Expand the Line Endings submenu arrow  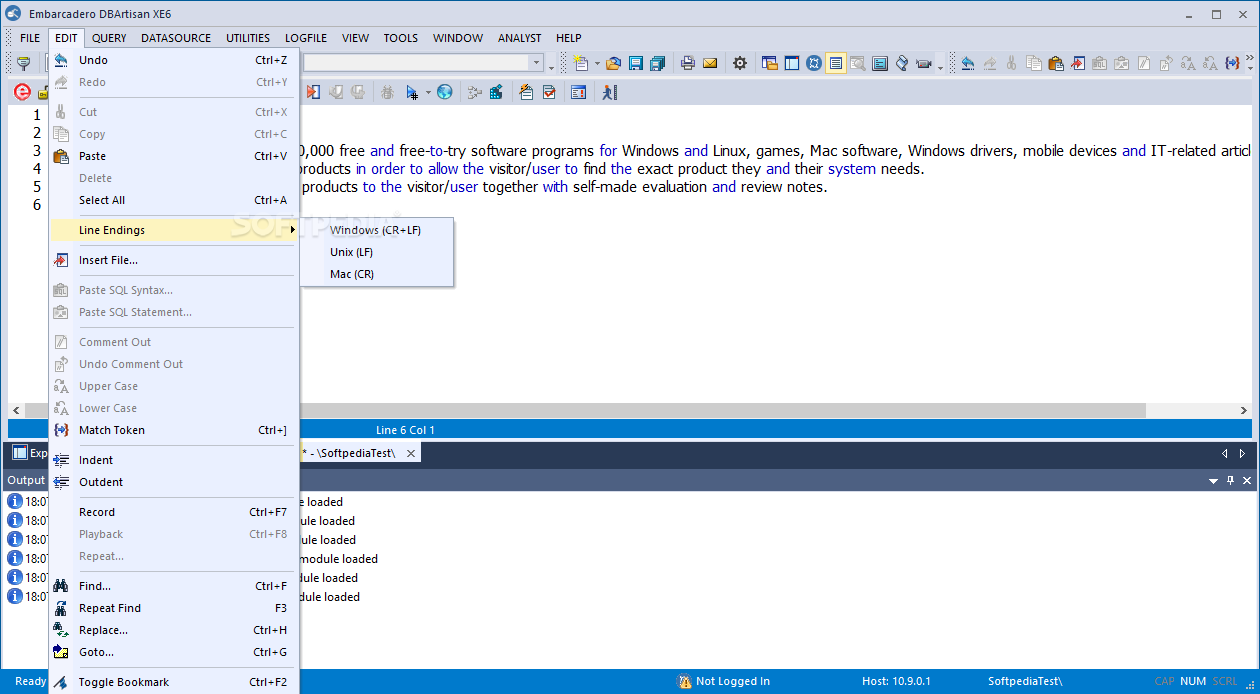coord(292,230)
